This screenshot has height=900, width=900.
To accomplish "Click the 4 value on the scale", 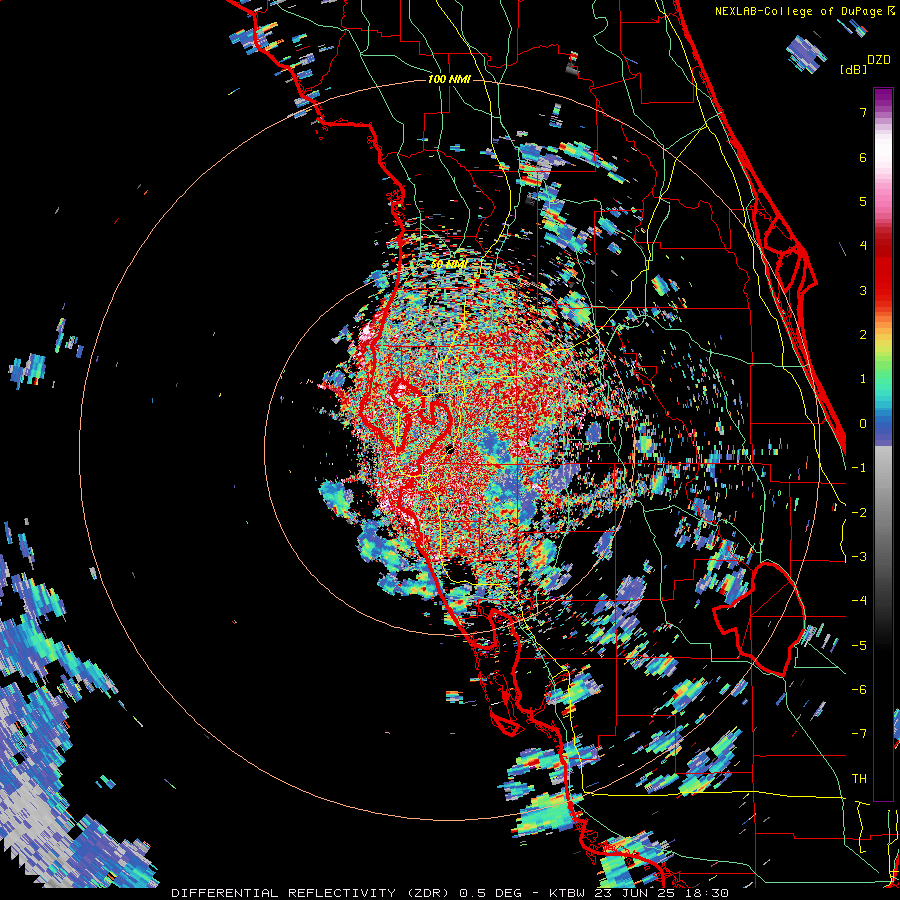I will pyautogui.click(x=863, y=246).
